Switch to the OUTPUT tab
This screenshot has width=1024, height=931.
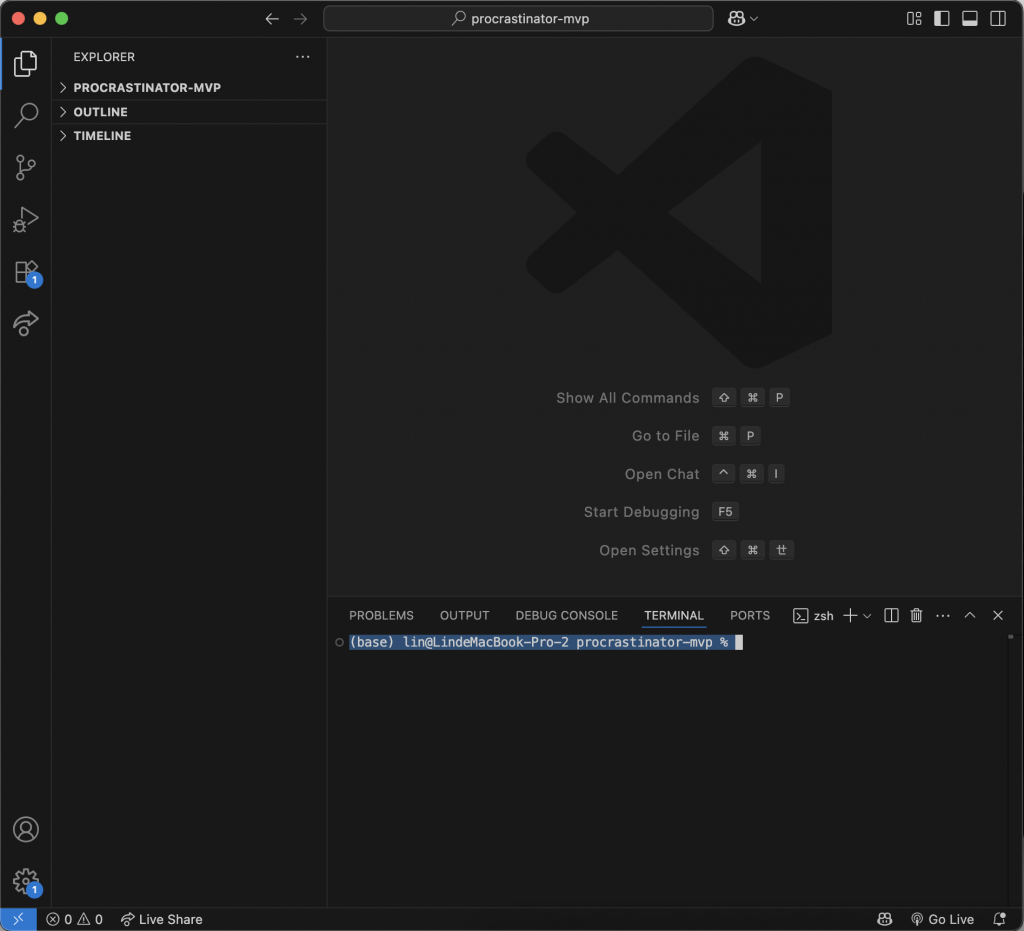pyautogui.click(x=464, y=616)
